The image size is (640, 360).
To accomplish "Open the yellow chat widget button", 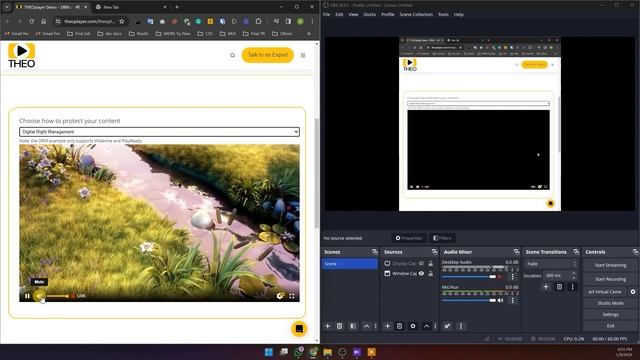I will tap(299, 329).
